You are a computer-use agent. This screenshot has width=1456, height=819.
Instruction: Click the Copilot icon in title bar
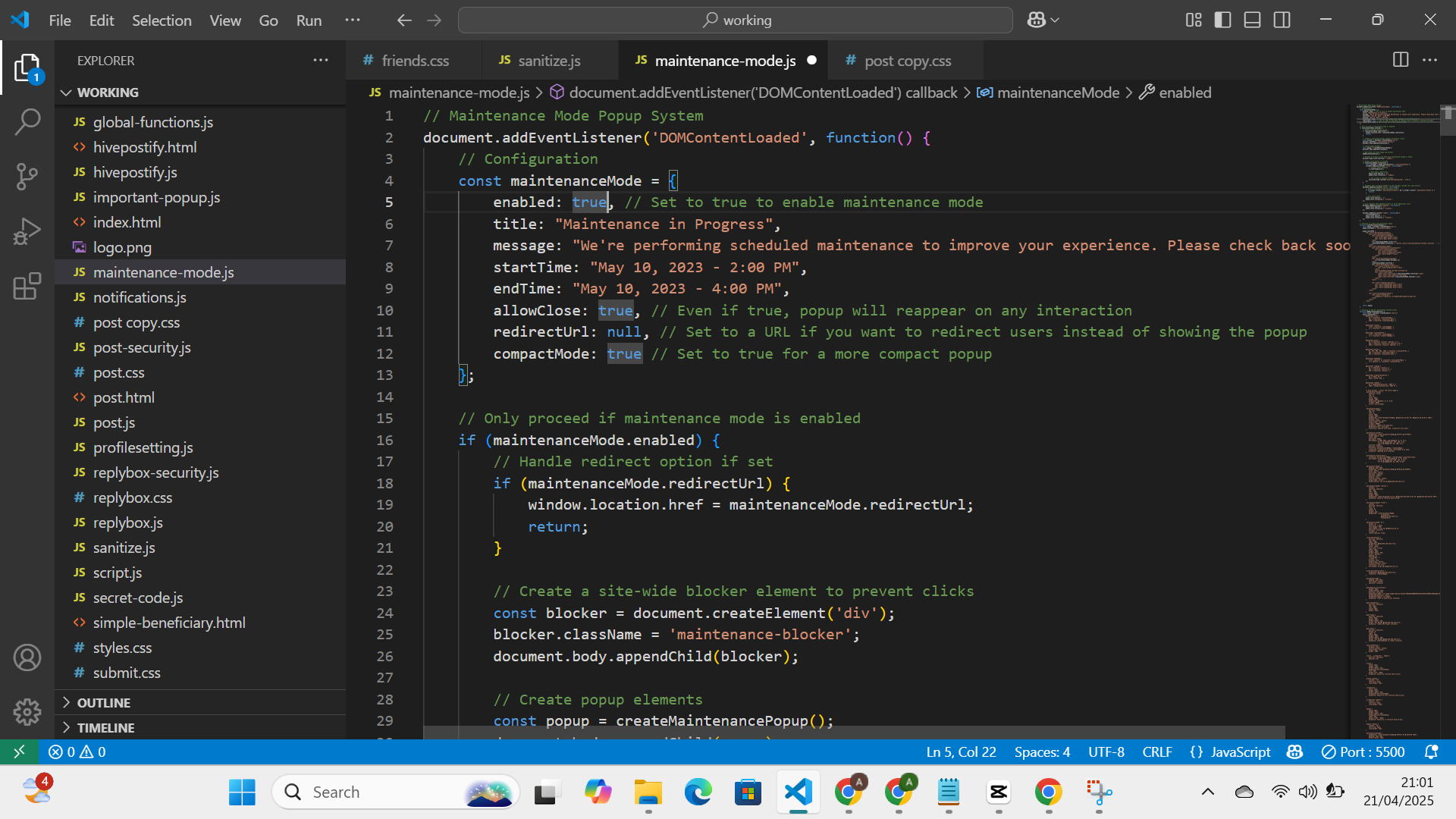(1036, 20)
